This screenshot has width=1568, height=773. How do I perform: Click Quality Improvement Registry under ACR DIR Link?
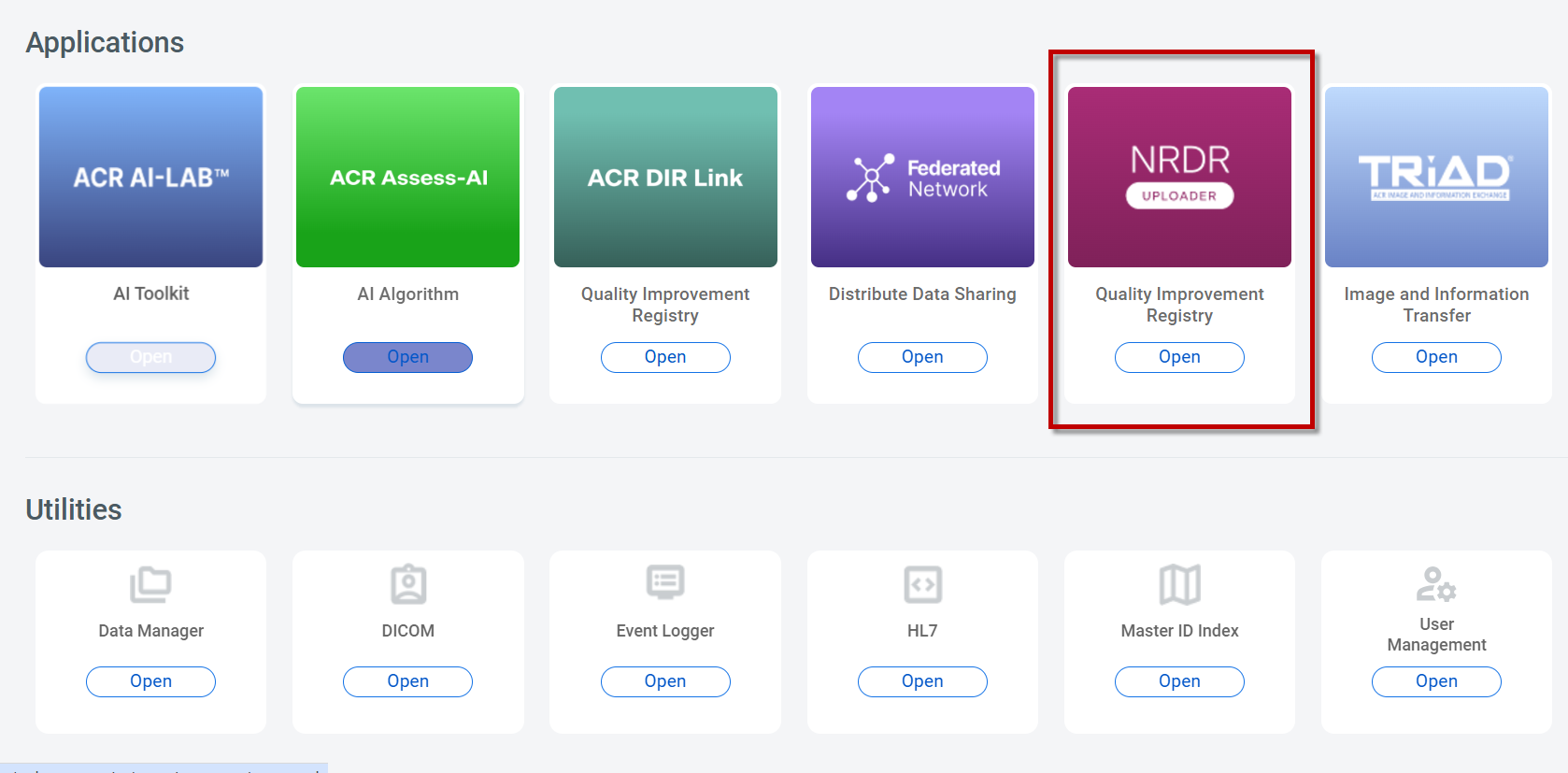[665, 305]
